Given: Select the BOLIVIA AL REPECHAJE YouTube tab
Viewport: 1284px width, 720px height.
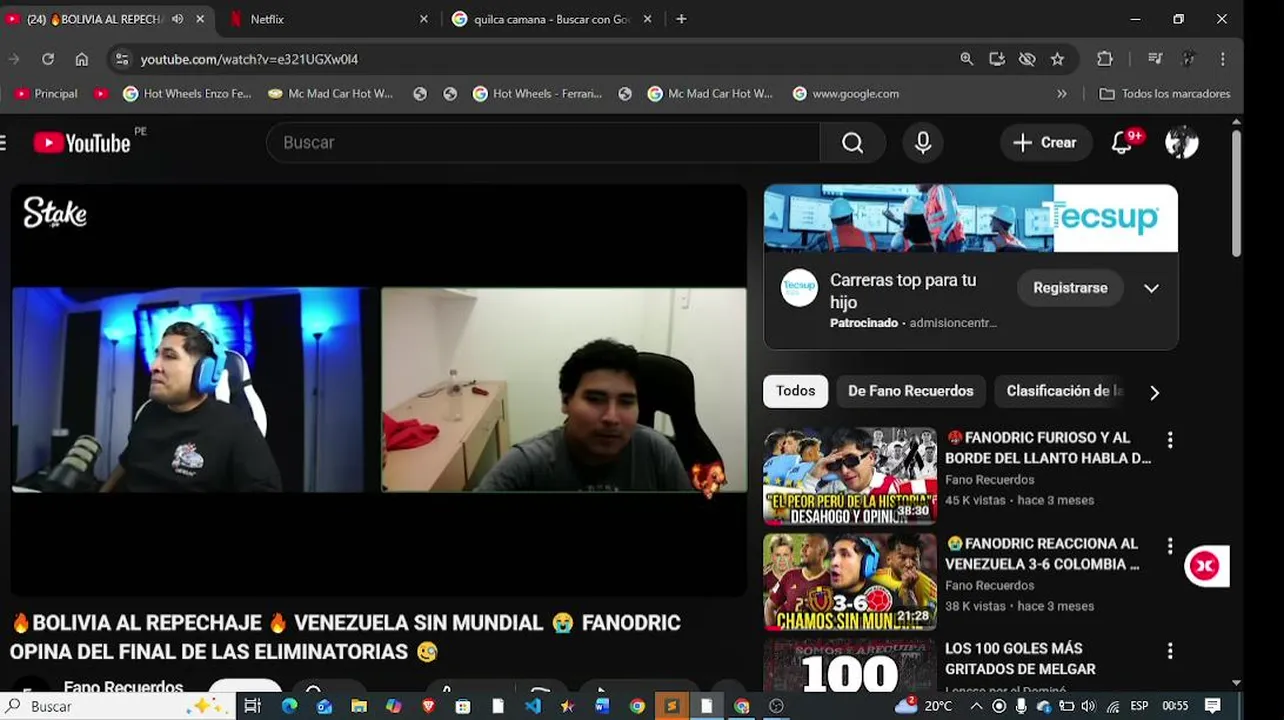Looking at the screenshot, I should point(95,19).
